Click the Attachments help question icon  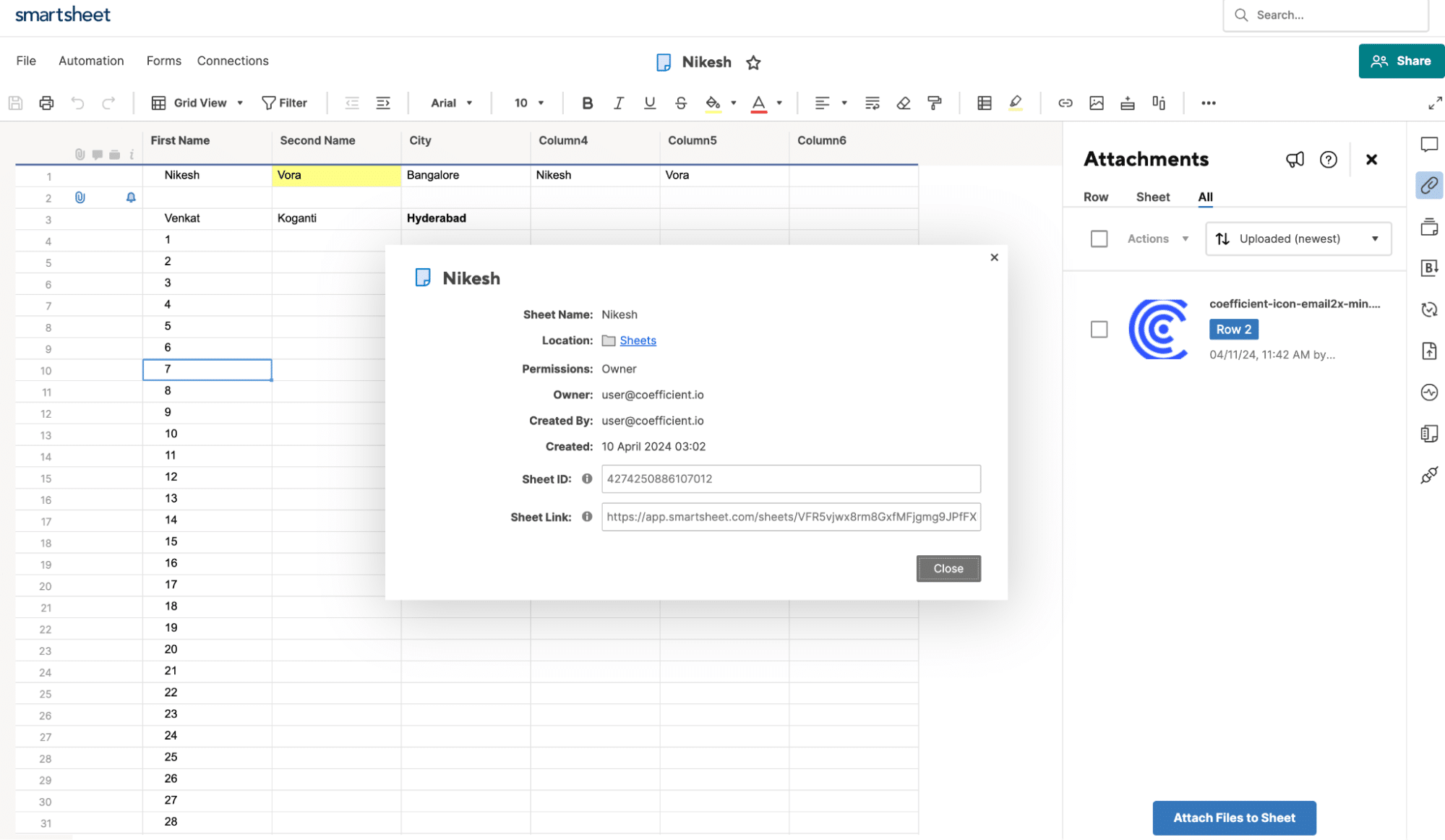tap(1328, 159)
